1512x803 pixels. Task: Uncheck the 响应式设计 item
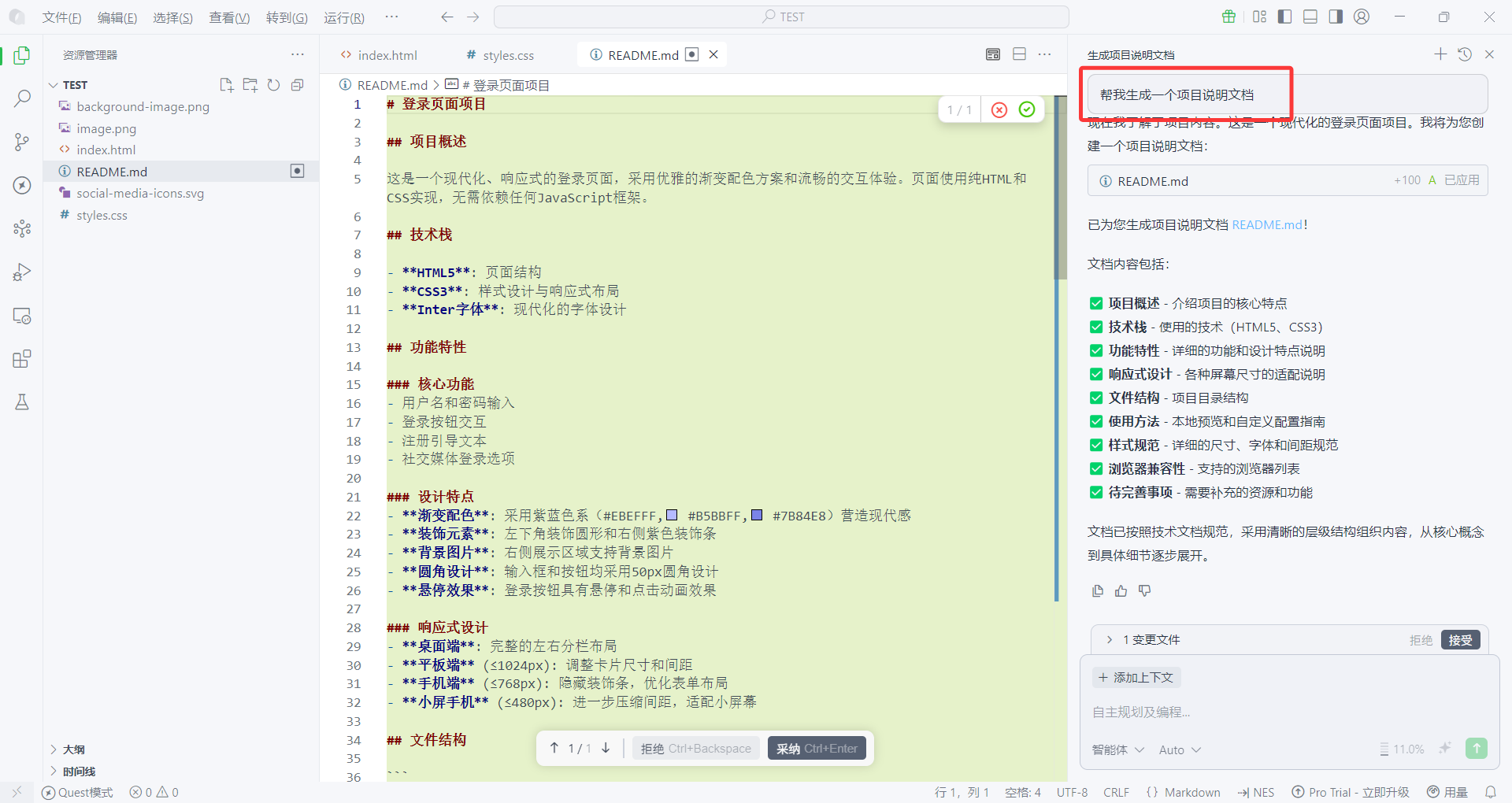1096,374
